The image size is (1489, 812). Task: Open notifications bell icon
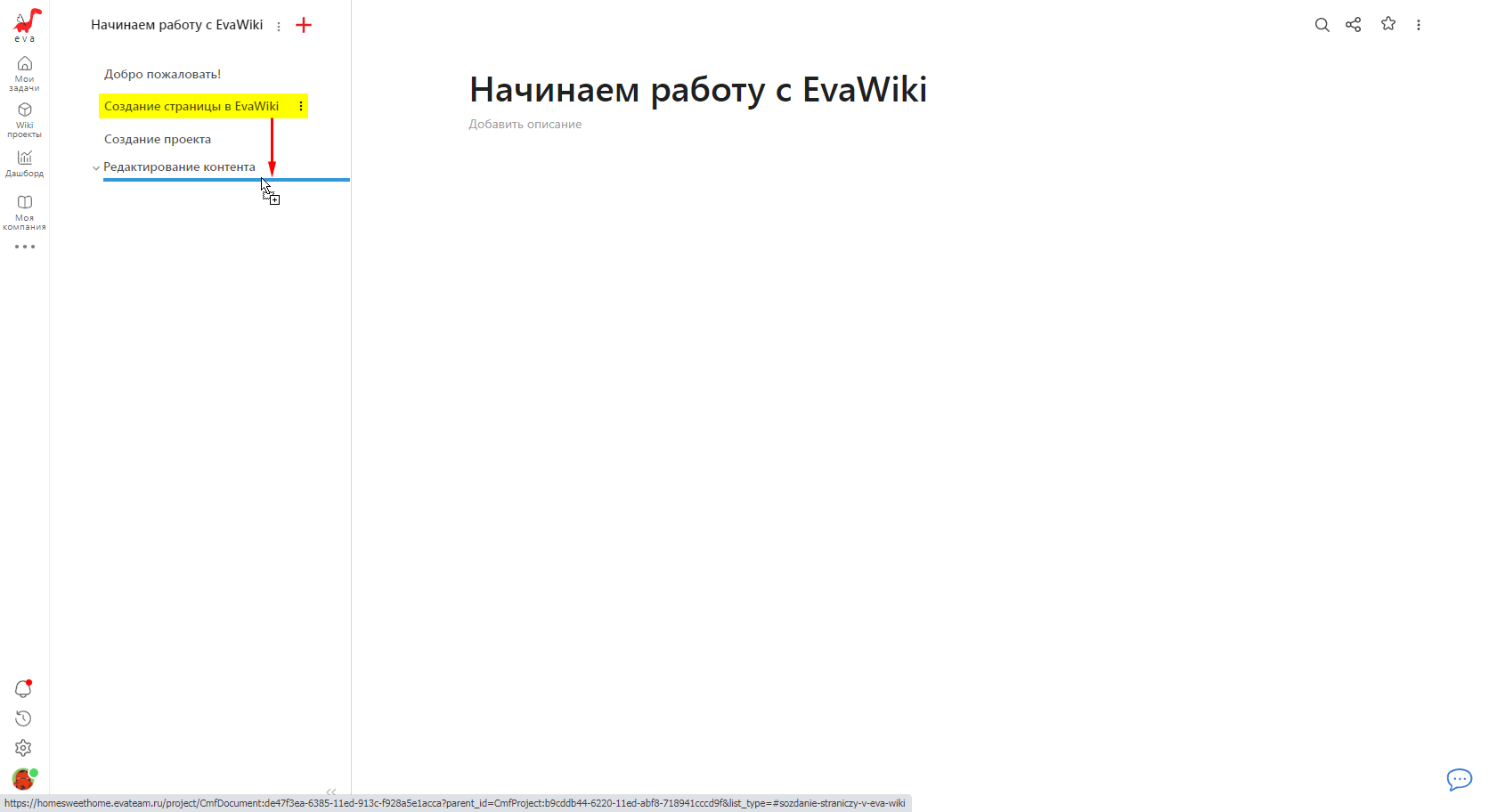click(x=23, y=689)
